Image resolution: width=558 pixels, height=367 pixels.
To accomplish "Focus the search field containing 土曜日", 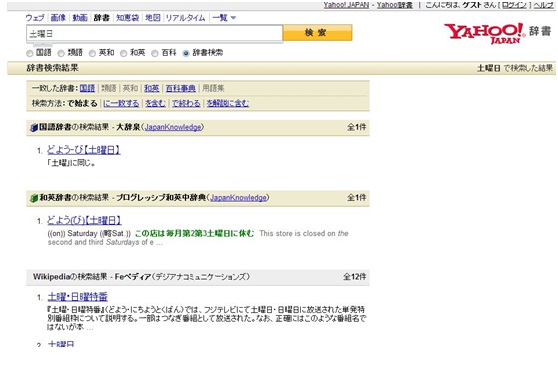I will coord(154,34).
